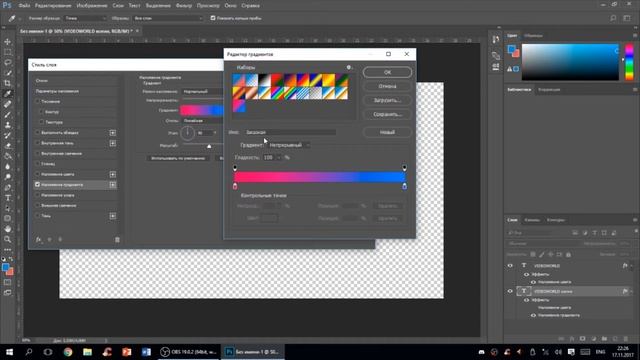The width and height of the screenshot is (640, 360).
Task: Hide the top VIDEOWORLD text layer
Action: coord(510,266)
